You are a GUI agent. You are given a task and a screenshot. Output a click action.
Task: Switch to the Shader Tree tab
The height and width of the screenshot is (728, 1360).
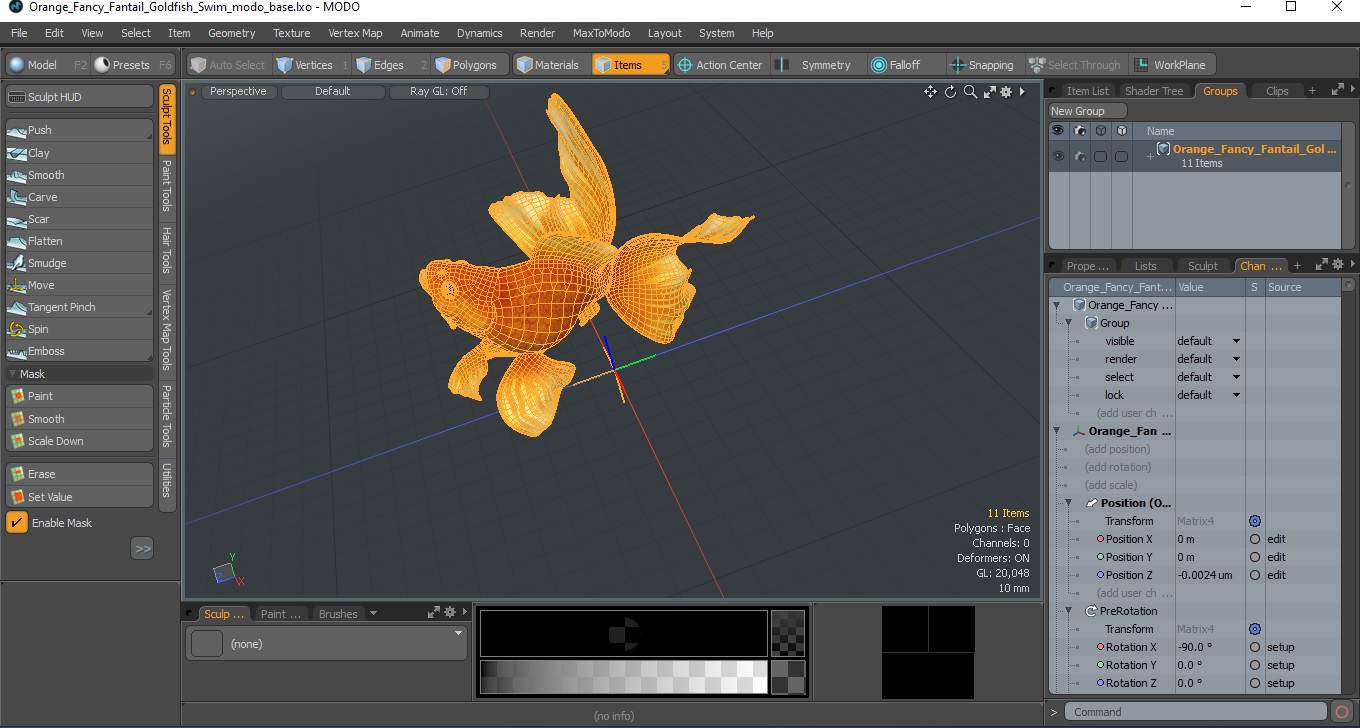(1153, 91)
